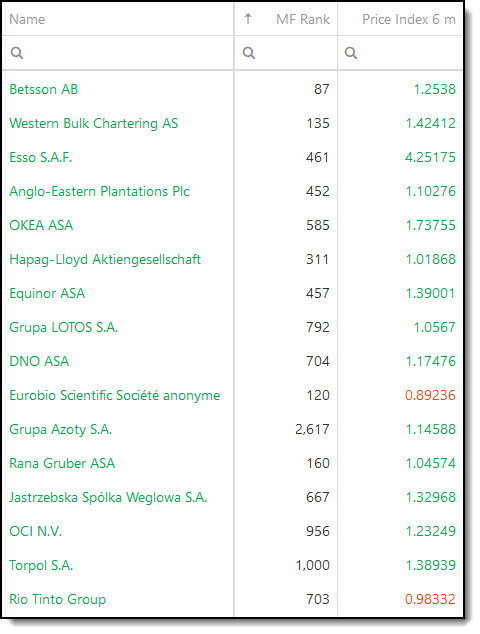
Task: Open Hapag-Lloyd Aktiengesellschaft link
Action: (105, 259)
